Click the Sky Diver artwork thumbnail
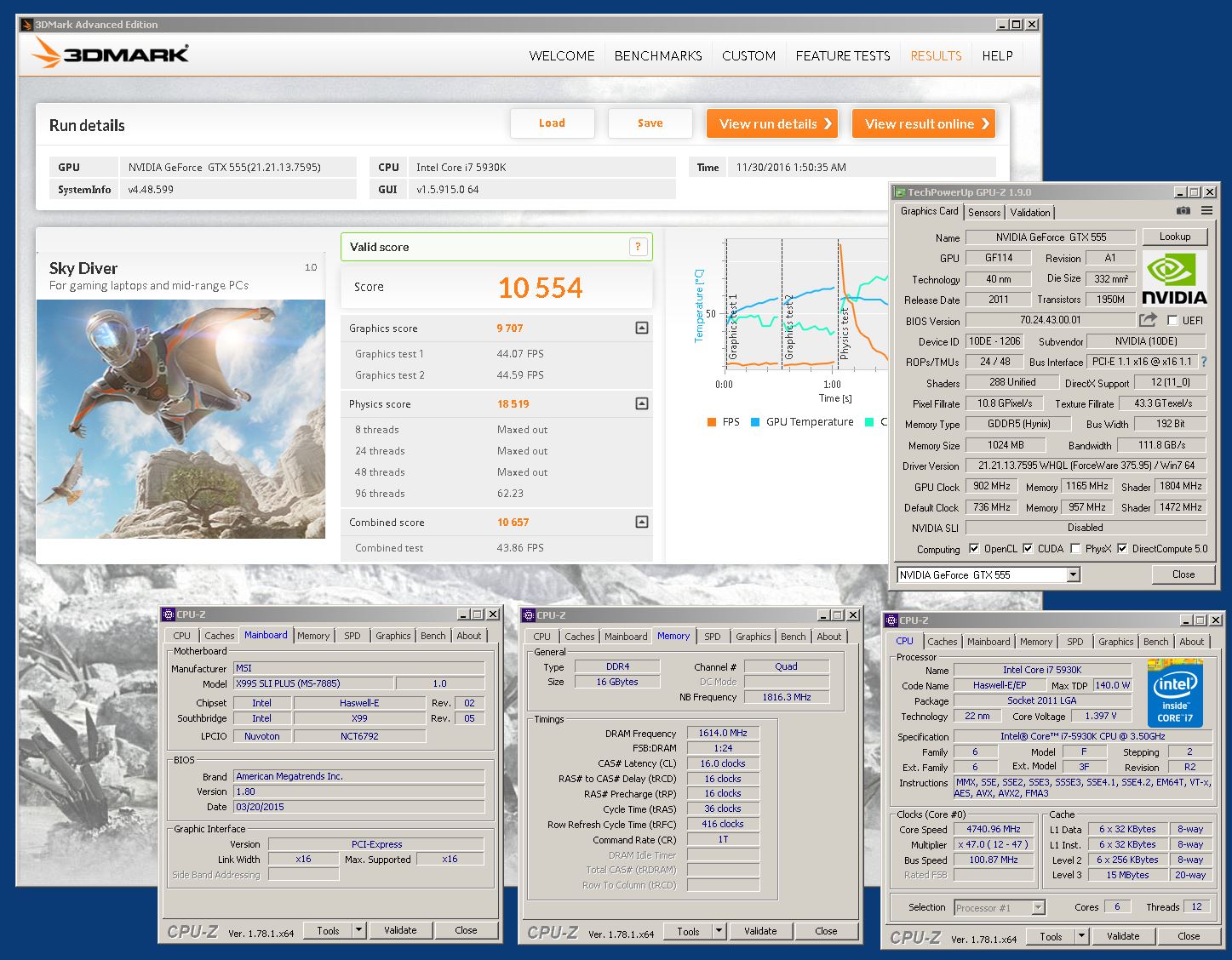The width and height of the screenshot is (1232, 960). [x=181, y=419]
